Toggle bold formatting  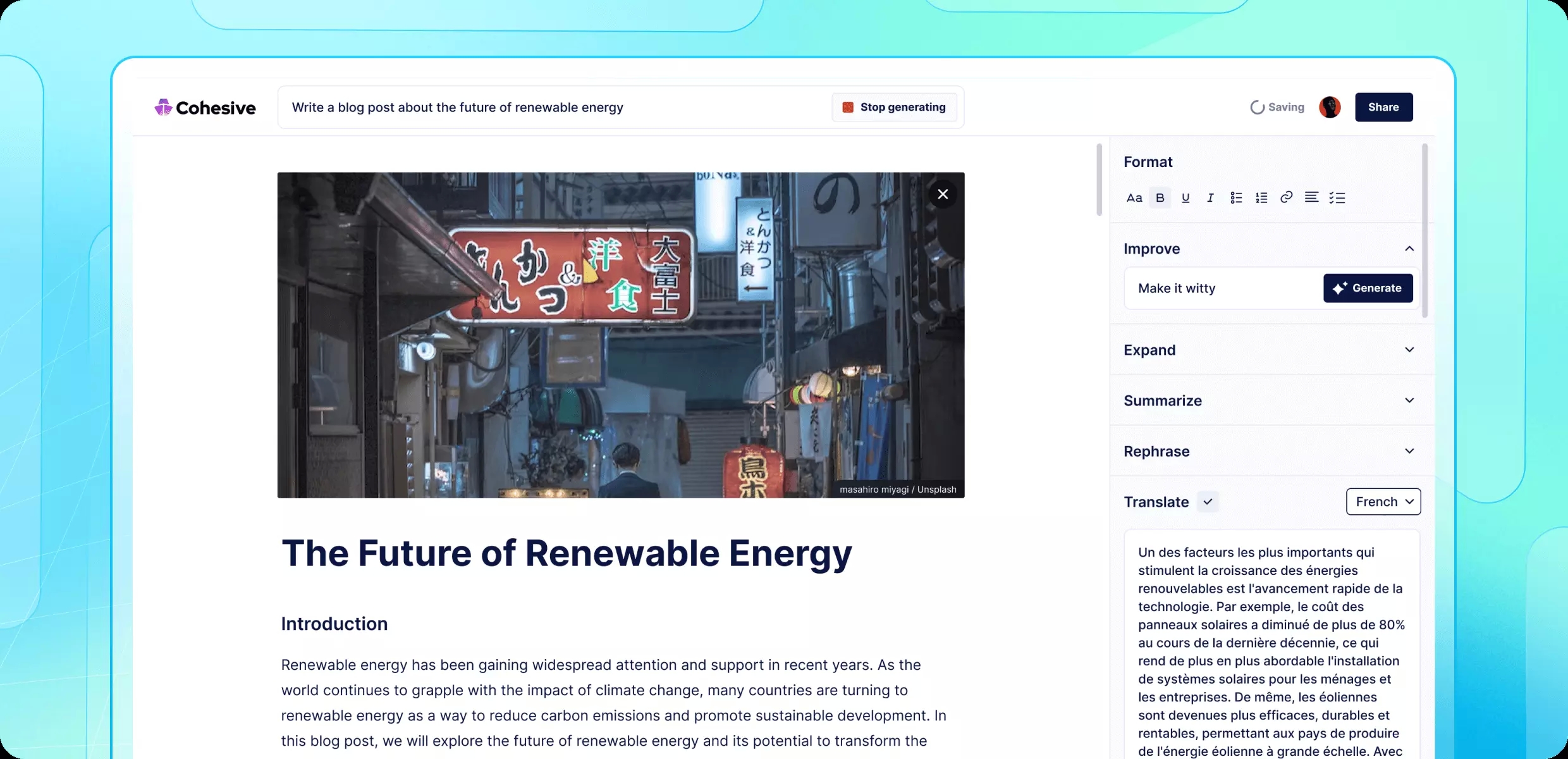1160,198
